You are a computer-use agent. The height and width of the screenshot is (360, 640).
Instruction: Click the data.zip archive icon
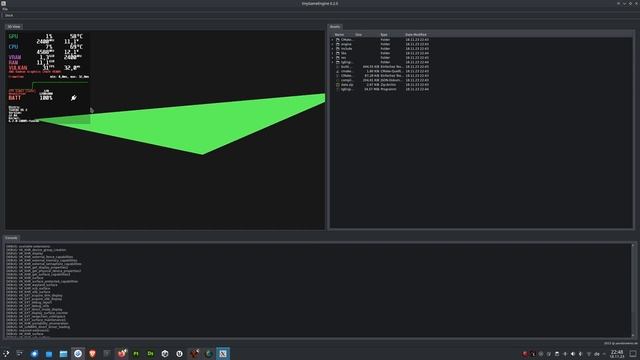coord(338,84)
